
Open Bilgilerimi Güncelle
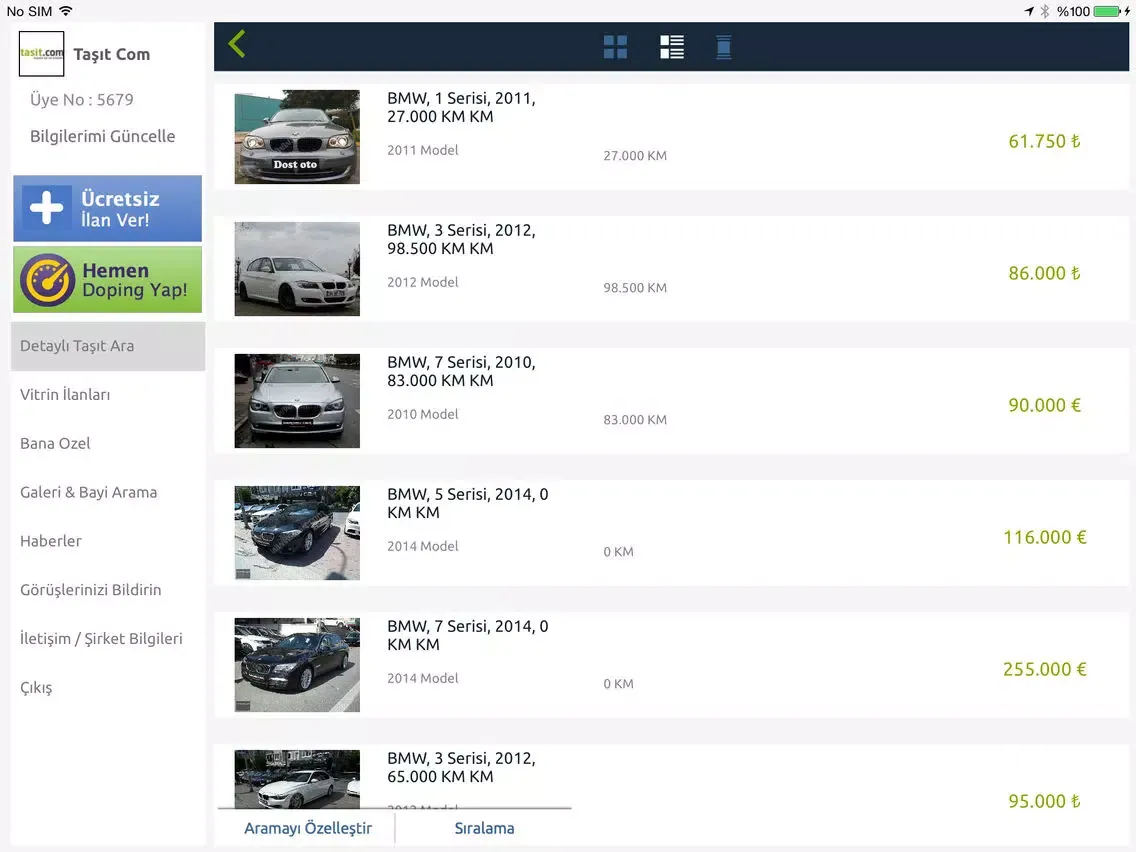102,136
